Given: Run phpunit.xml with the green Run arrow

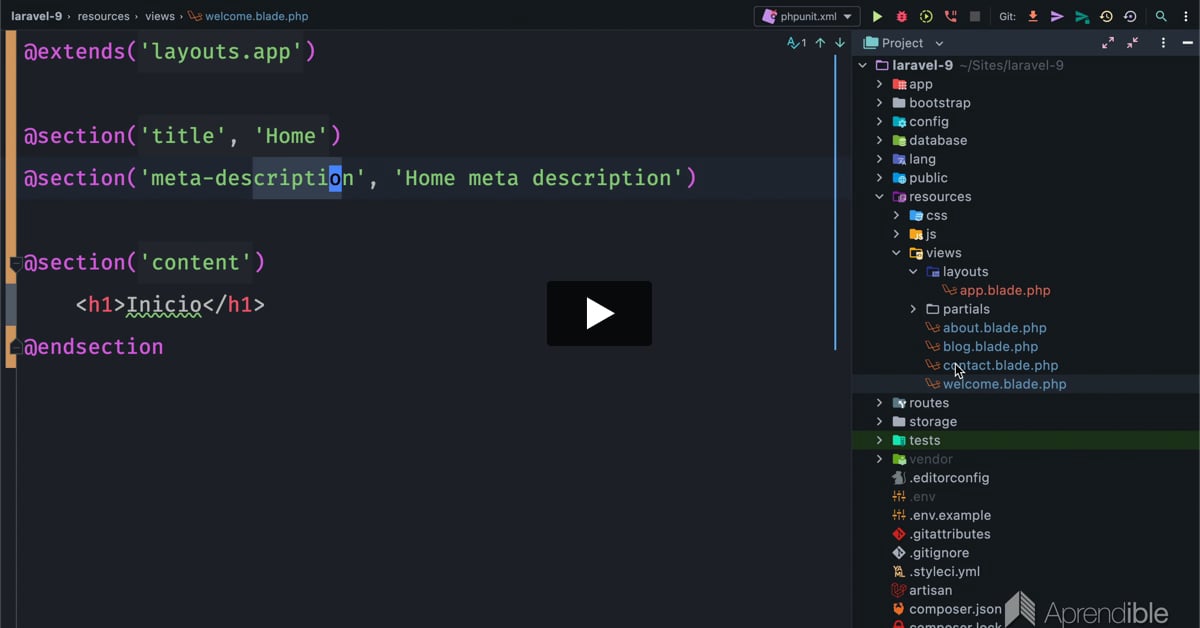Looking at the screenshot, I should click(x=877, y=16).
